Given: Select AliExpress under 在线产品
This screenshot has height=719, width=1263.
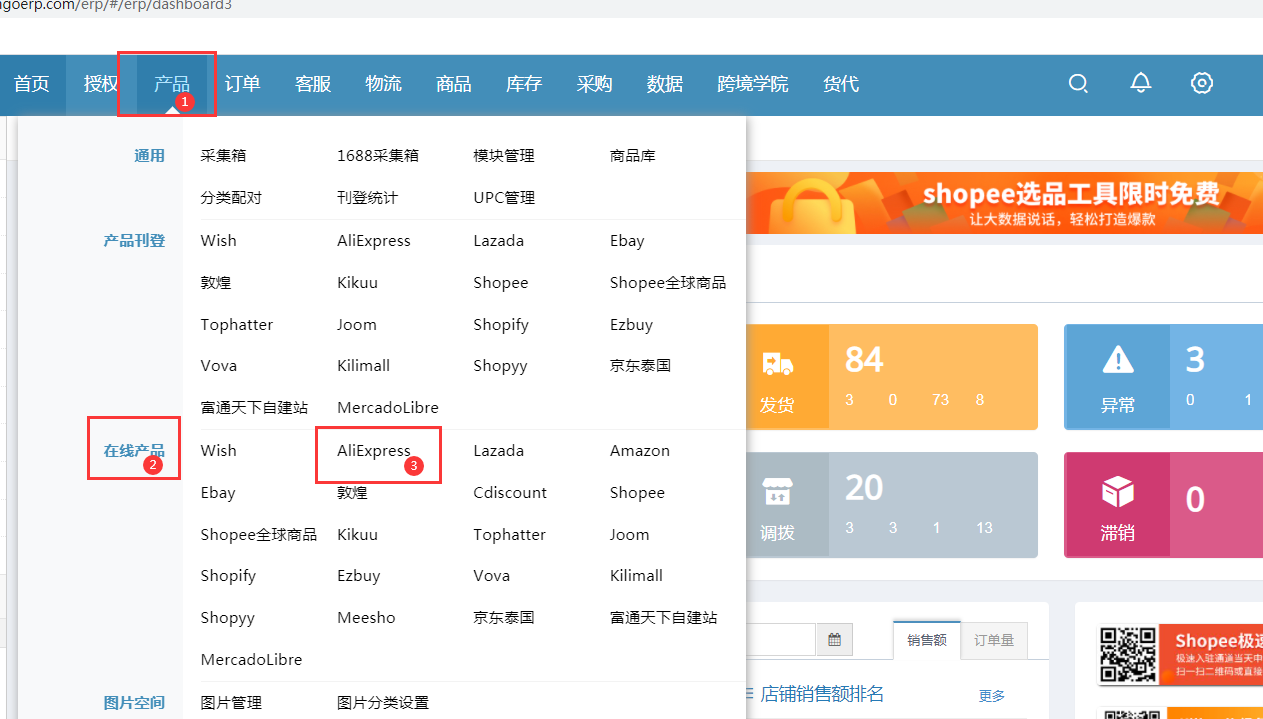Looking at the screenshot, I should [x=374, y=451].
